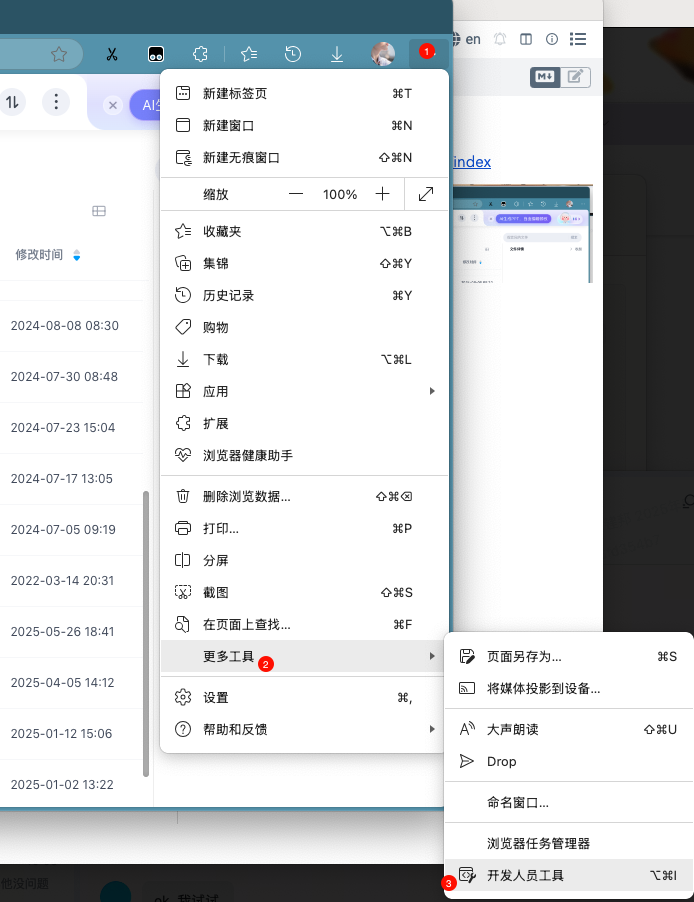Click the bookmark star icon in address bar
This screenshot has height=902, width=694.
tap(59, 55)
